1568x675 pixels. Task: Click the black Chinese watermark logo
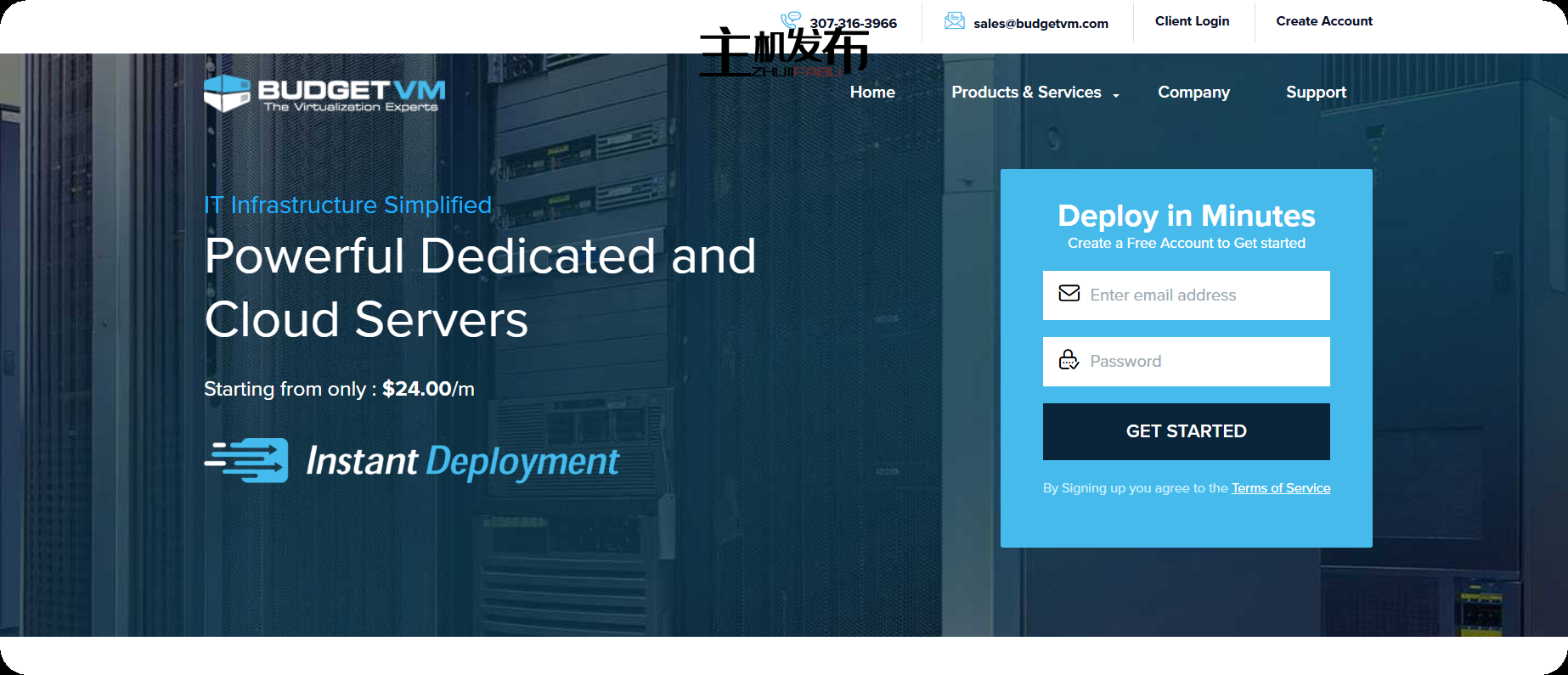click(783, 53)
